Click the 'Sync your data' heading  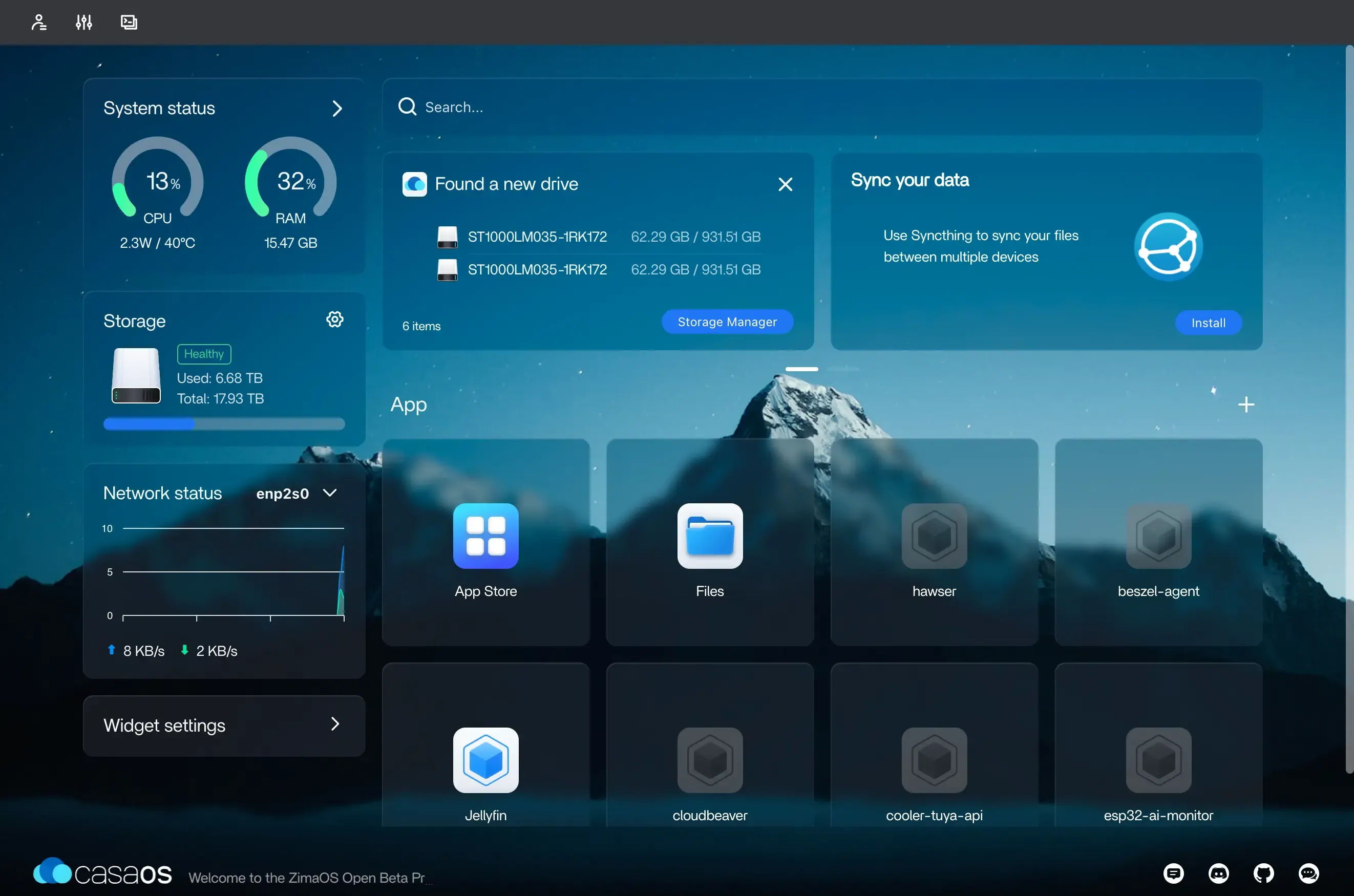(910, 180)
